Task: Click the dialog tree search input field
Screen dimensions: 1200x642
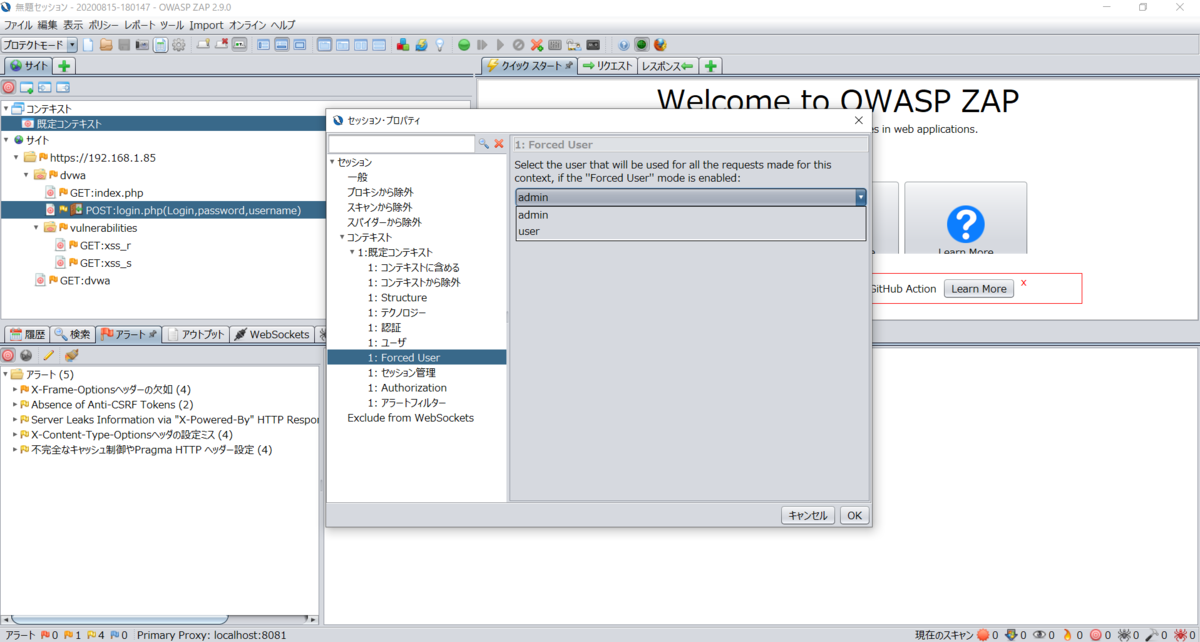Action: tap(402, 145)
